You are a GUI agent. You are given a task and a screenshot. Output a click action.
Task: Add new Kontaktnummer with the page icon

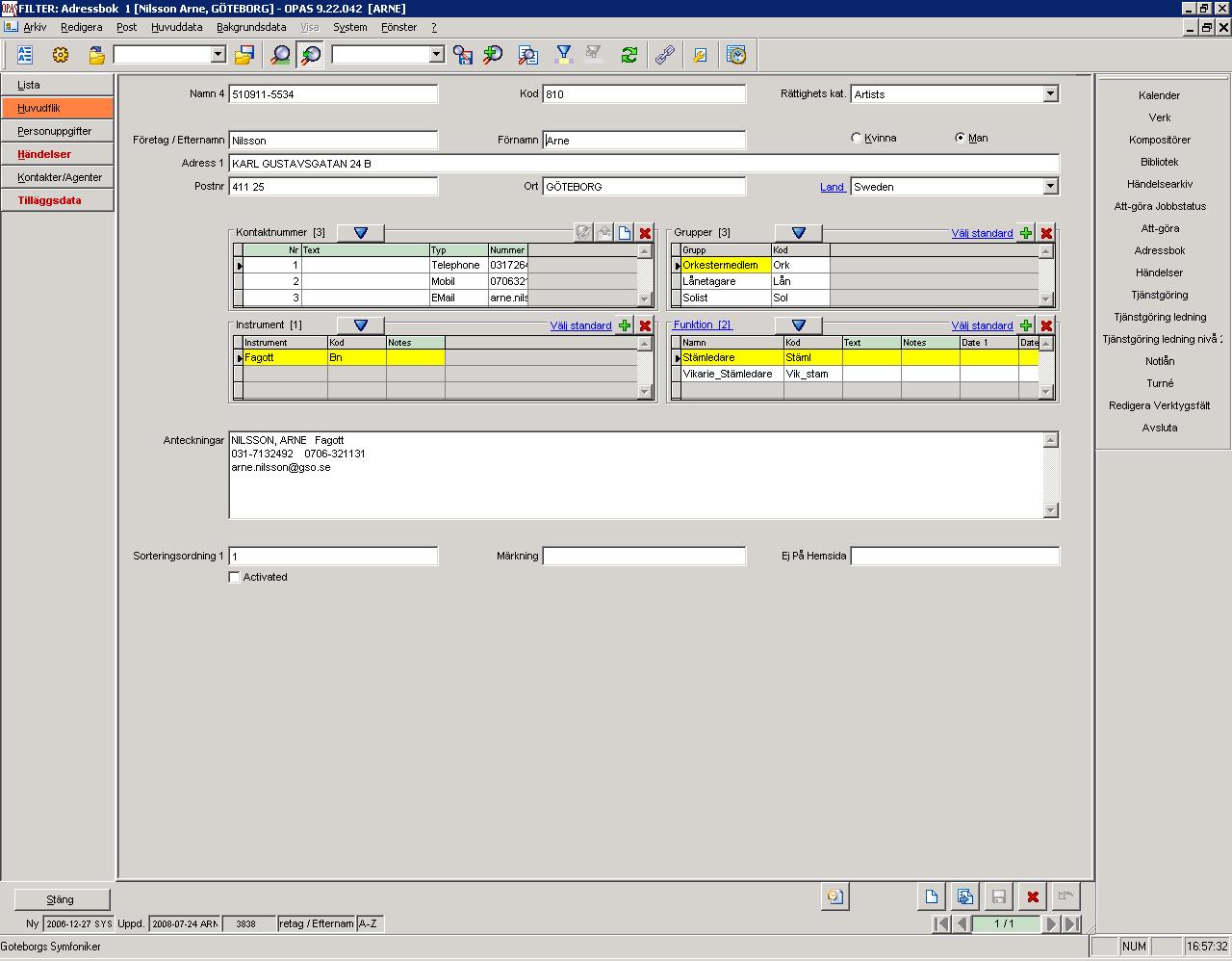625,233
